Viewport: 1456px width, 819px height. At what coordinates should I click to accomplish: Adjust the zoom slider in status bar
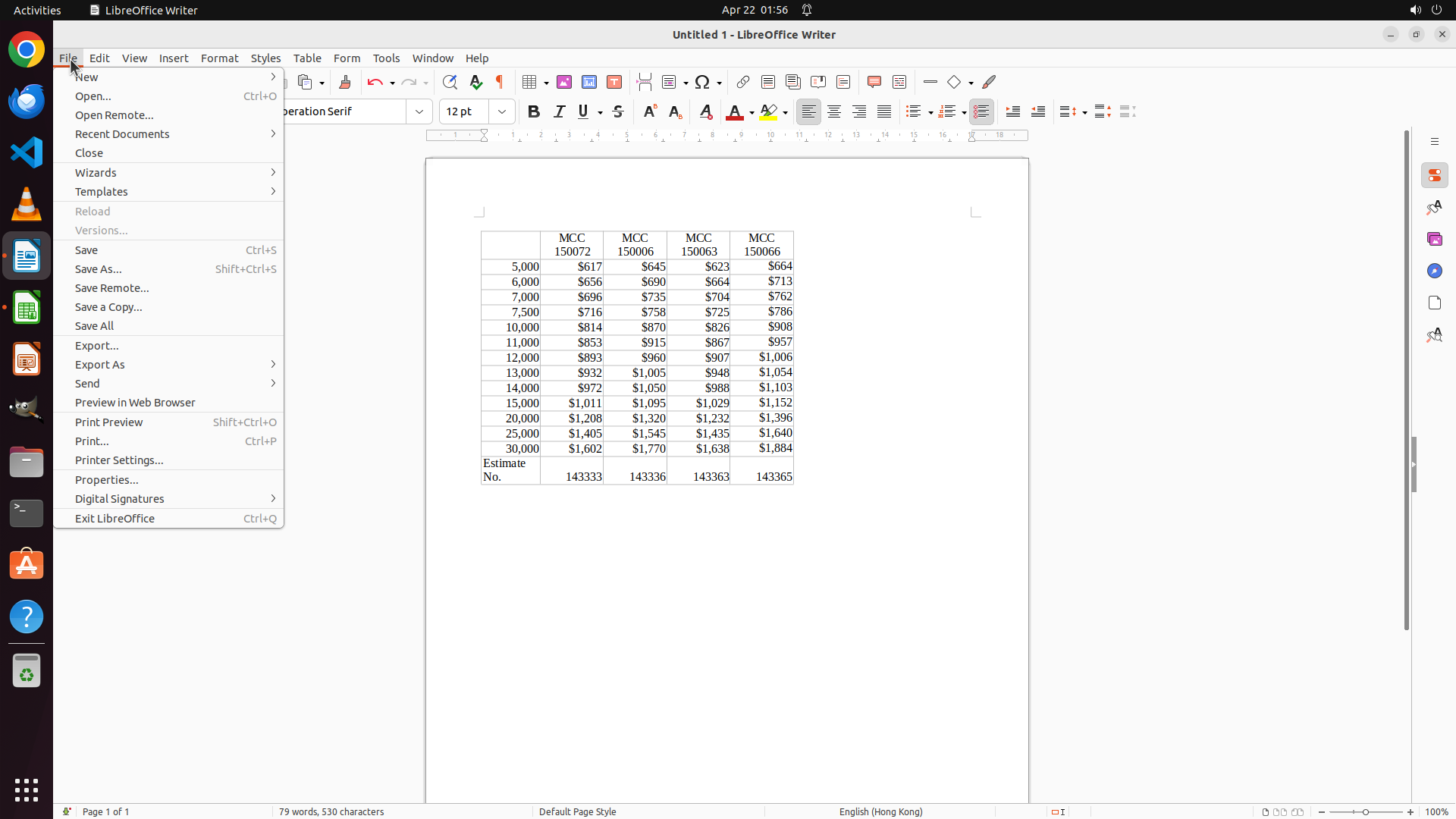(x=1366, y=812)
